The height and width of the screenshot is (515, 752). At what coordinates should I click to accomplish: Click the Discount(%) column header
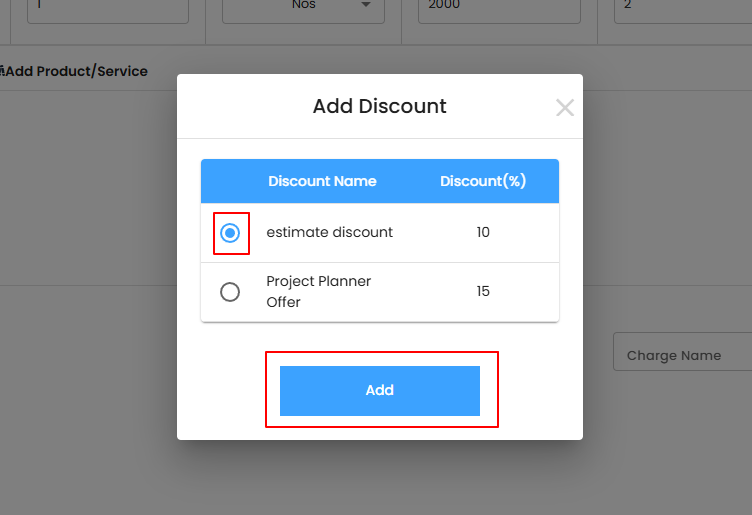(x=483, y=181)
